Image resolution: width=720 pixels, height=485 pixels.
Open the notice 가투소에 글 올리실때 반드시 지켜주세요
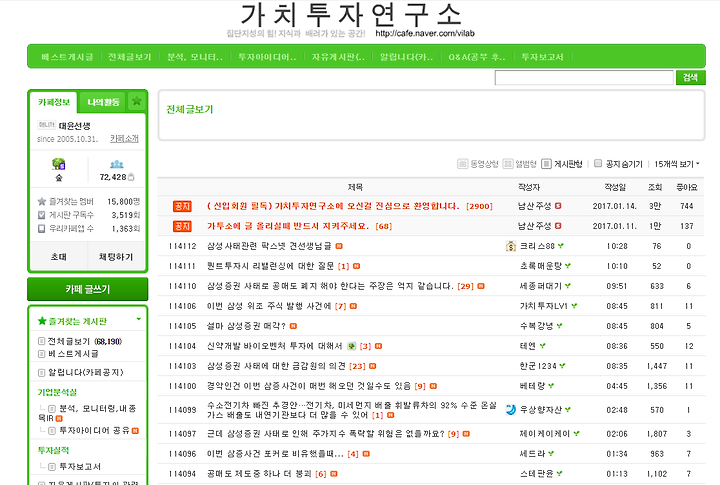(288, 226)
